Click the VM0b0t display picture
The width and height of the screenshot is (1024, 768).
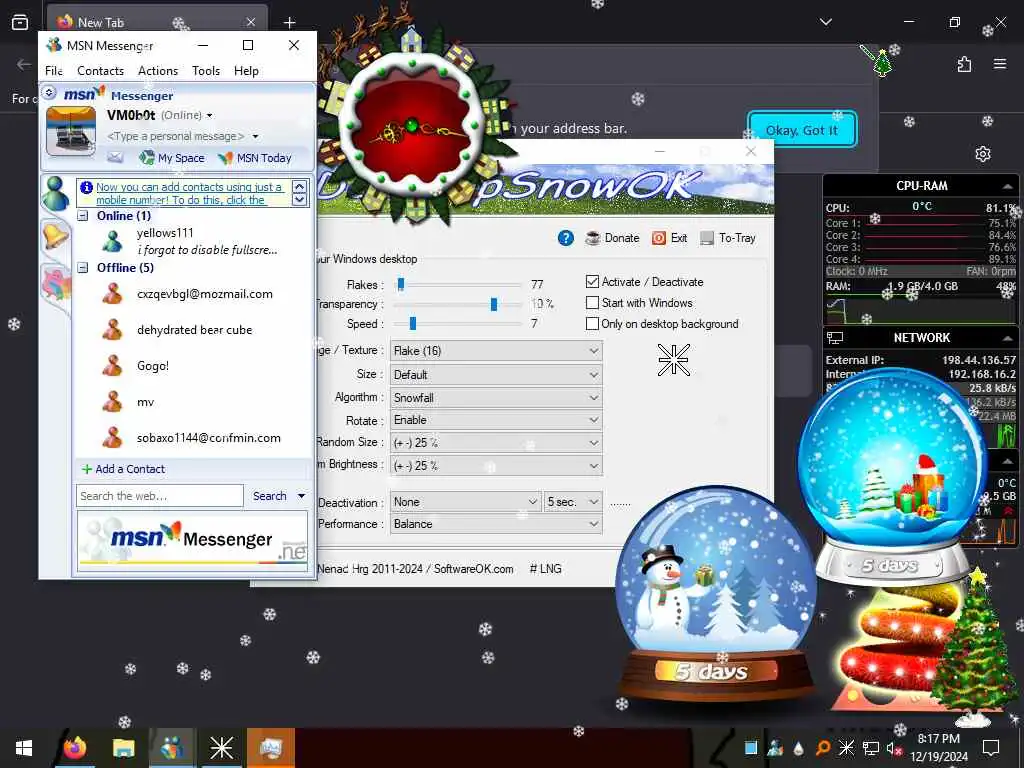click(x=71, y=131)
